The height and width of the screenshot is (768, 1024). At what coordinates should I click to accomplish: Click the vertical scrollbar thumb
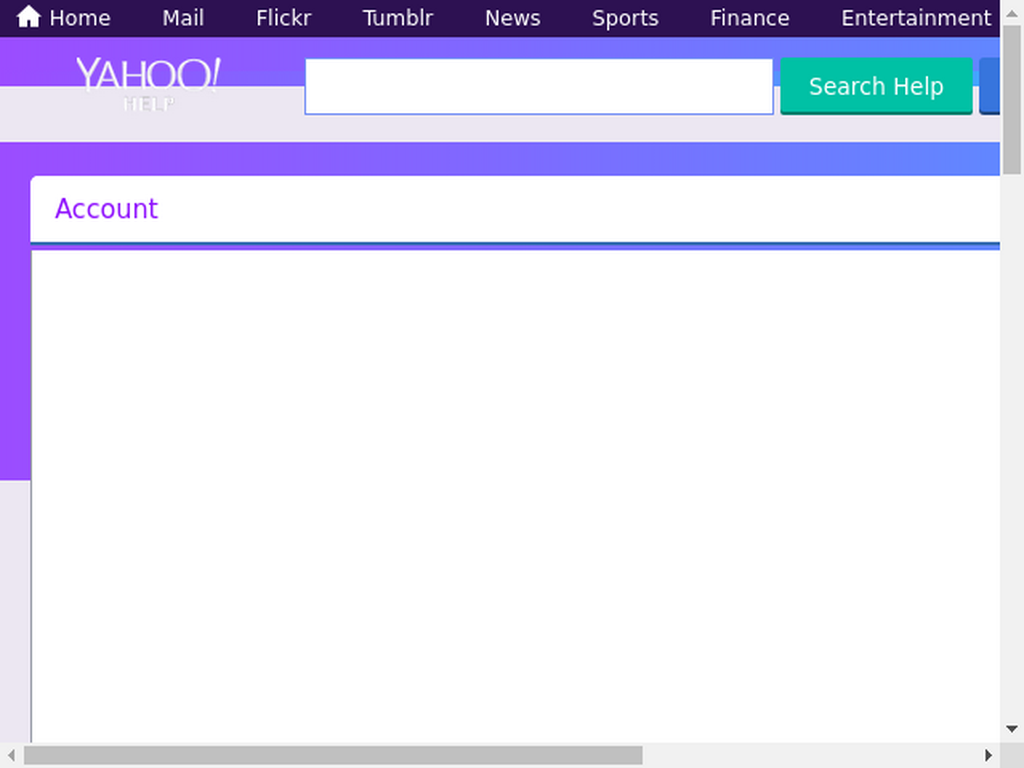(1012, 99)
